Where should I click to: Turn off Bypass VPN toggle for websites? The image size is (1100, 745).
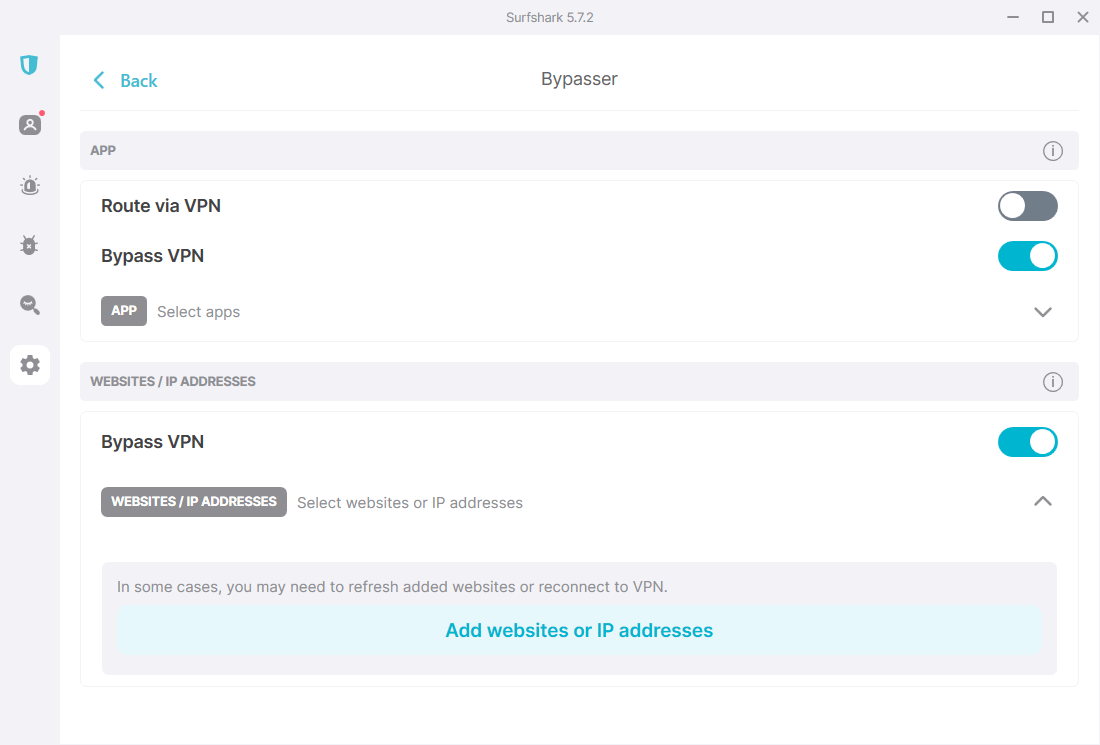1028,442
